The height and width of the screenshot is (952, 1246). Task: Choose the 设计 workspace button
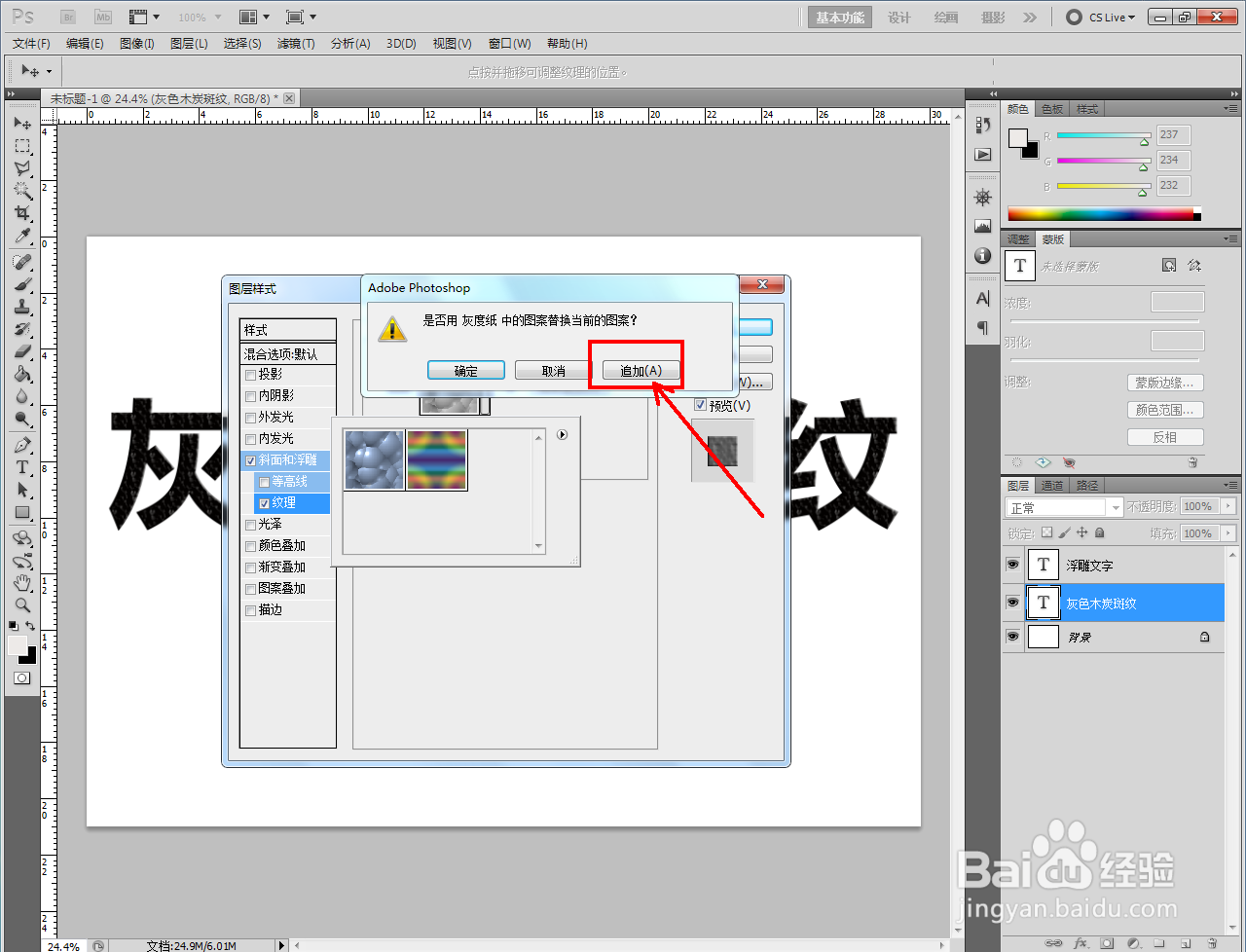pyautogui.click(x=899, y=18)
